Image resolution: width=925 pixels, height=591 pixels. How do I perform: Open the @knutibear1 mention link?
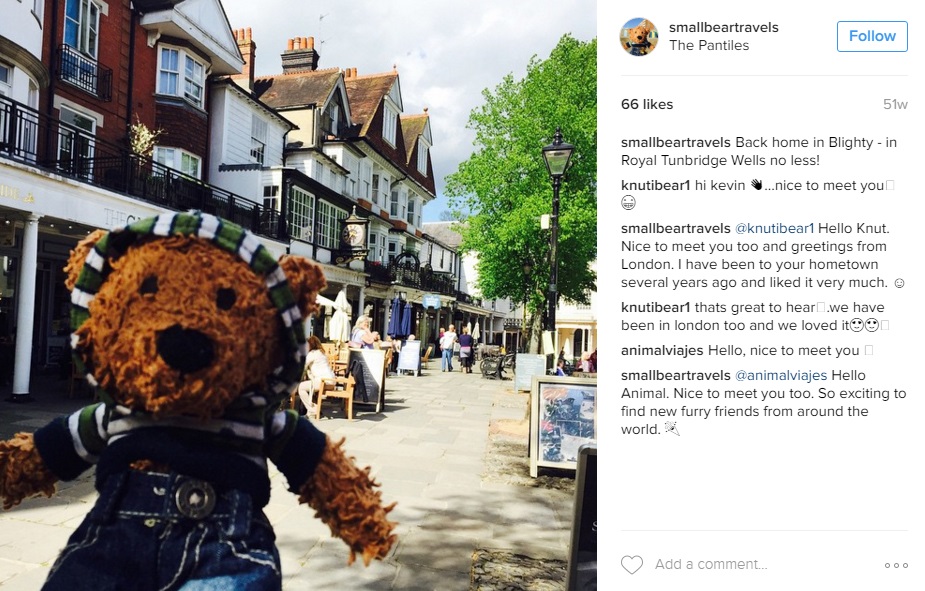tap(774, 228)
